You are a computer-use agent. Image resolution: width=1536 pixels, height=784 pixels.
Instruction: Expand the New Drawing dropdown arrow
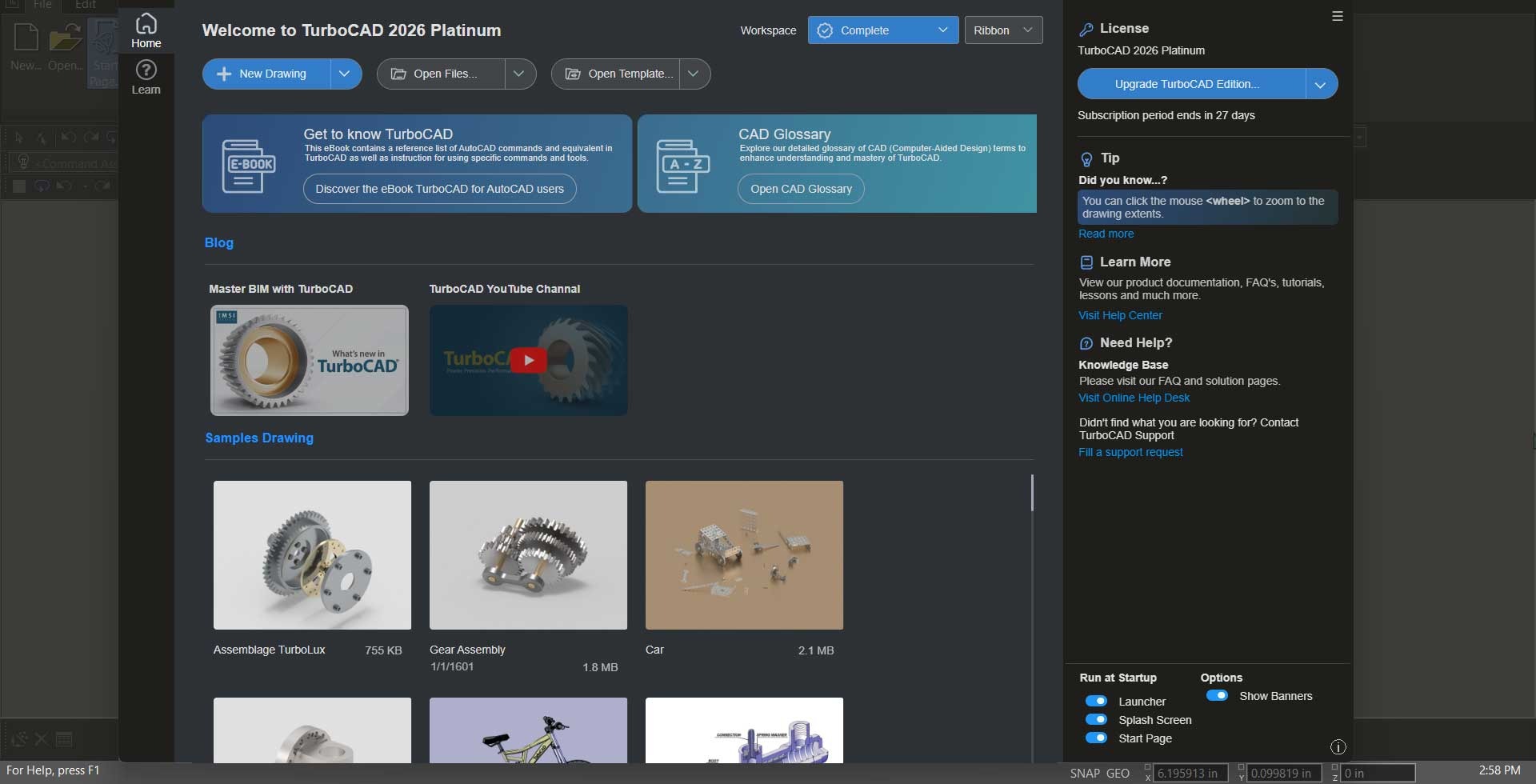(345, 74)
